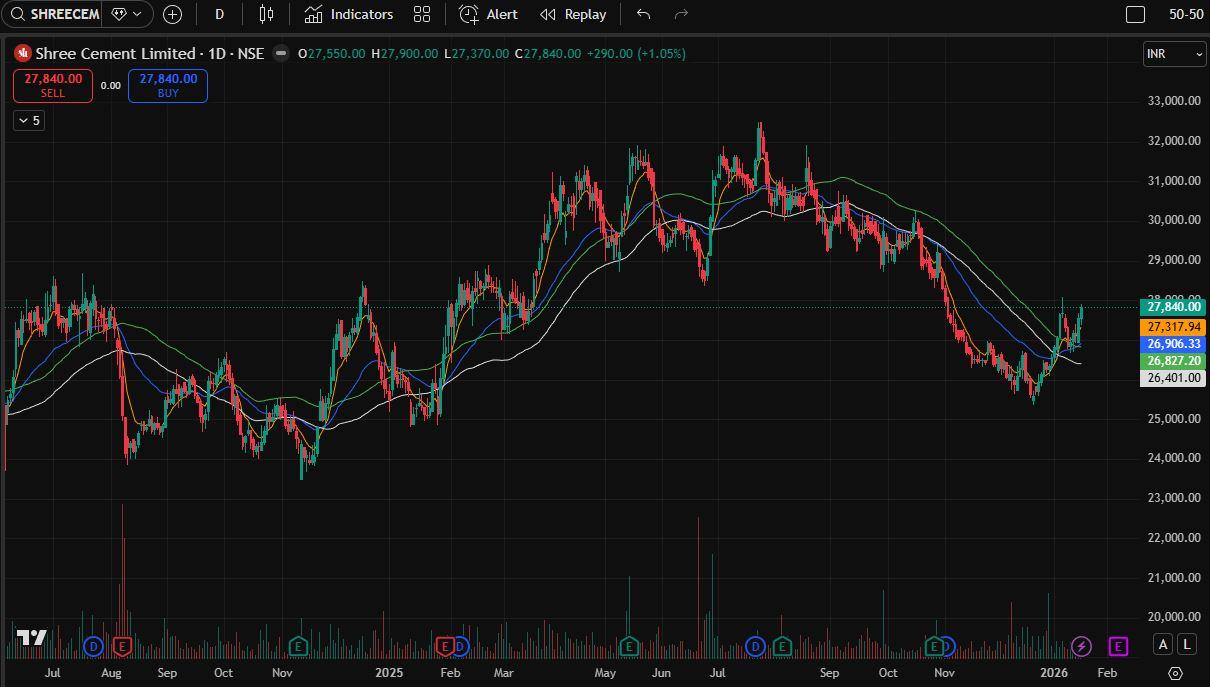
Task: Click the 0.00 spread value
Action: (x=110, y=86)
